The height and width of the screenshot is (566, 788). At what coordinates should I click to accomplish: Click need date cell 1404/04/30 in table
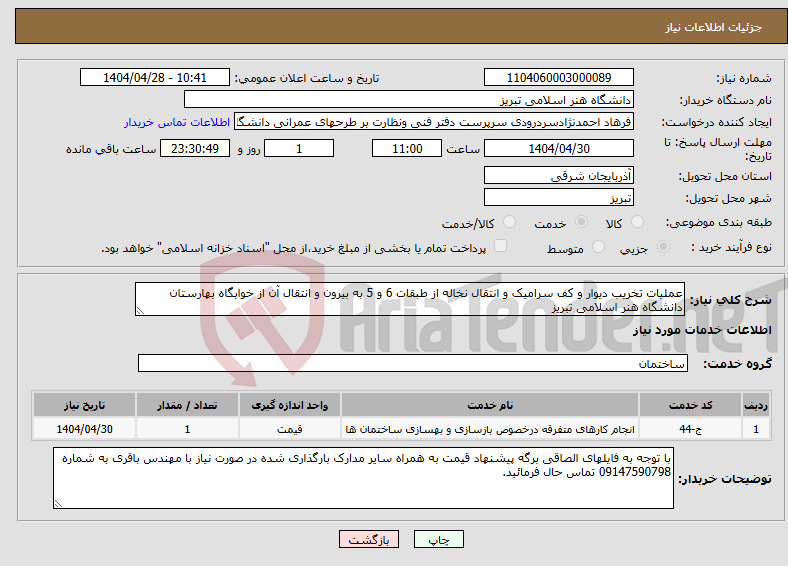(x=84, y=429)
